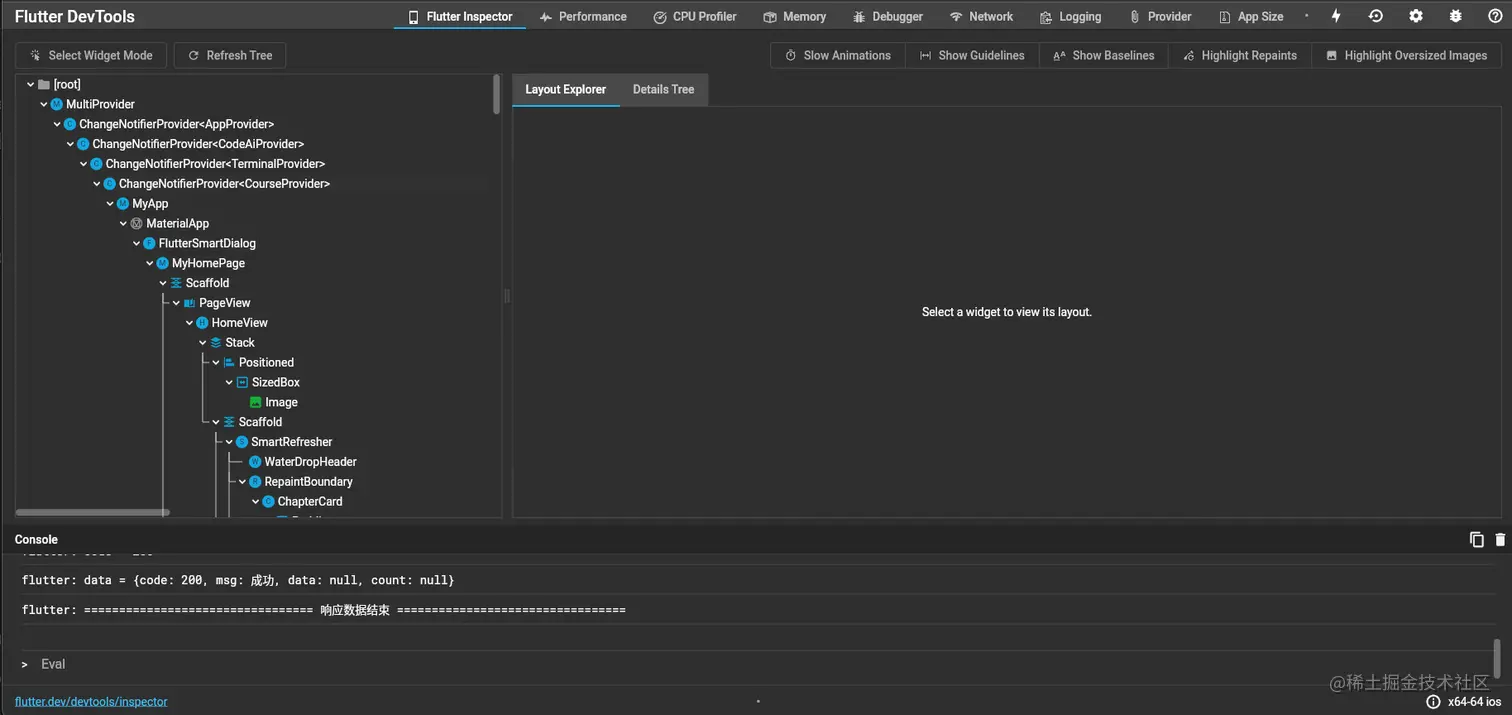Collapse the RepaintBoundary node

click(x=242, y=482)
